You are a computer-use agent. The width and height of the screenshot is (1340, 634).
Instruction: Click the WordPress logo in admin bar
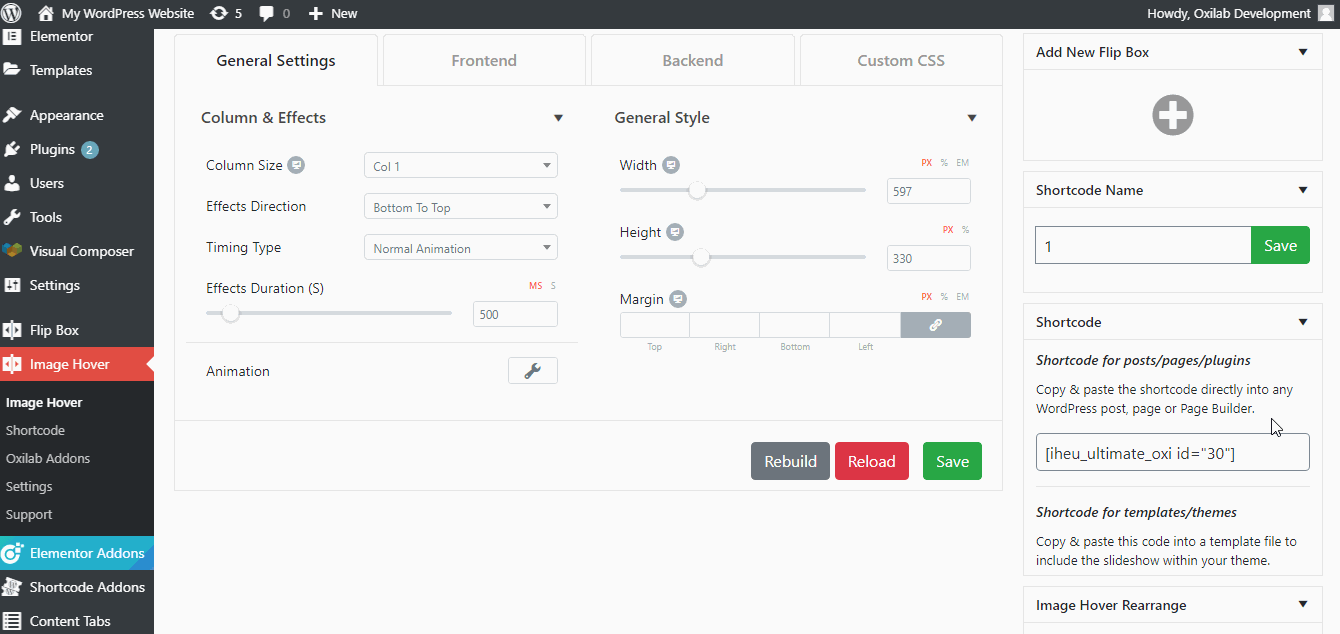tap(12, 13)
